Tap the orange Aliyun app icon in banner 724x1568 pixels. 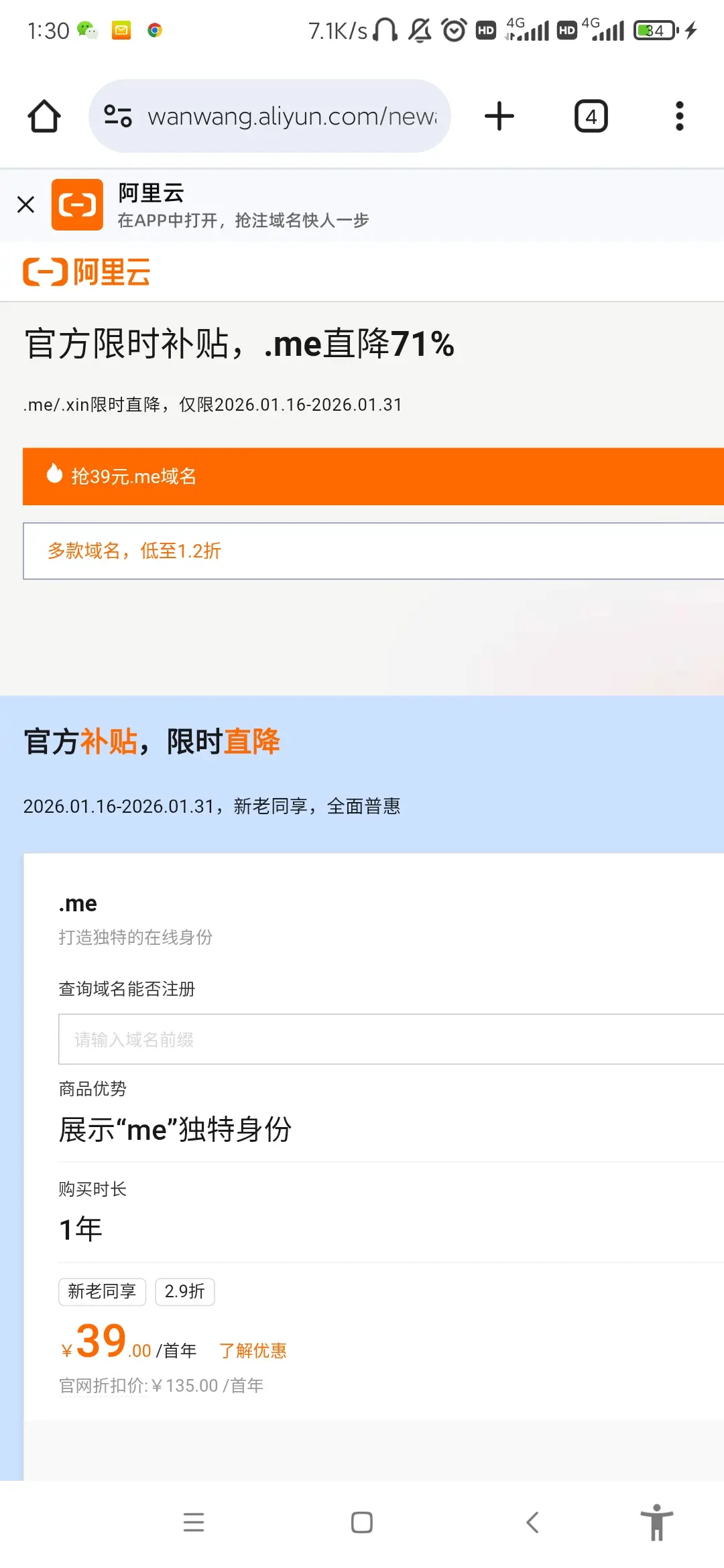tap(77, 204)
